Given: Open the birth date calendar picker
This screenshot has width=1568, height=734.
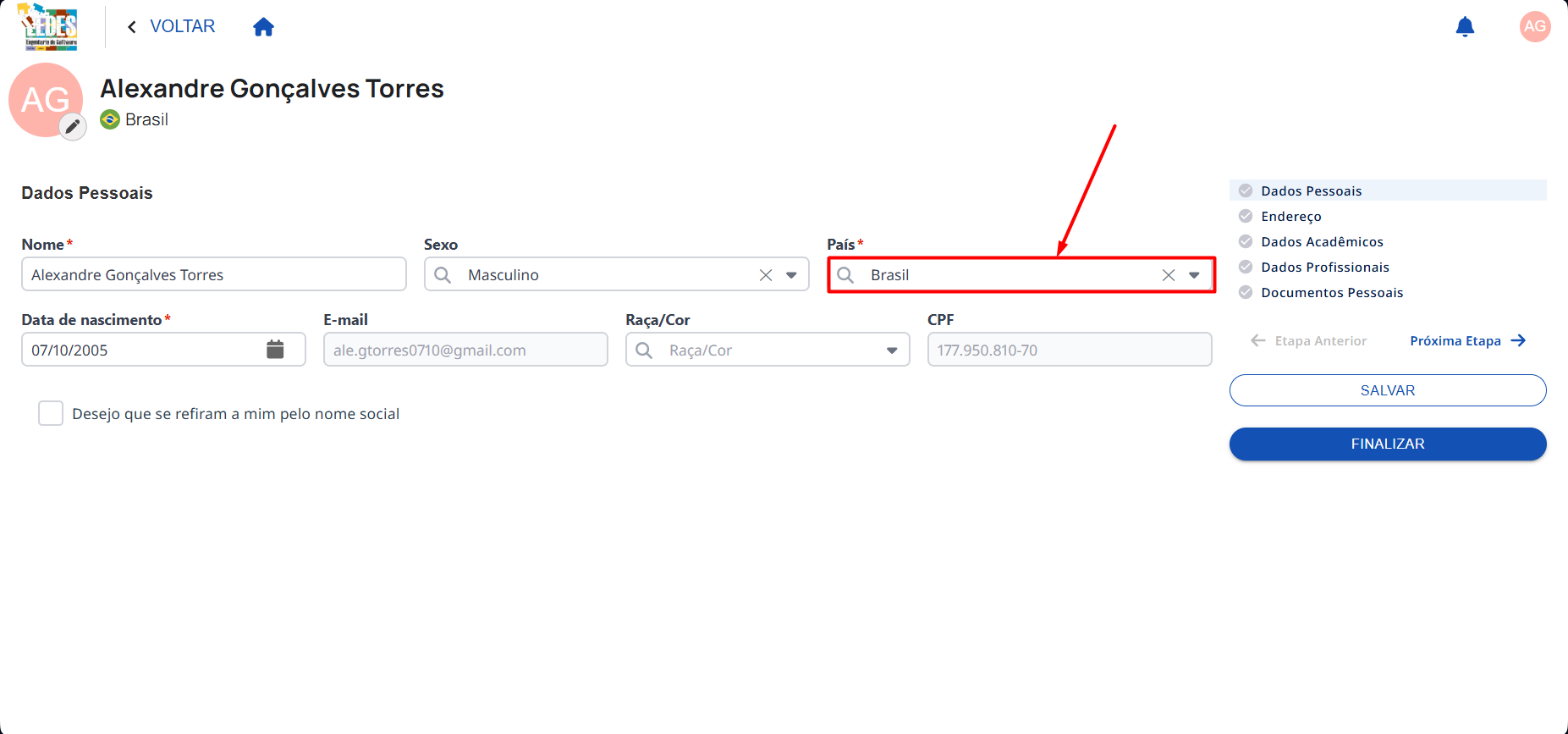Looking at the screenshot, I should pos(275,350).
